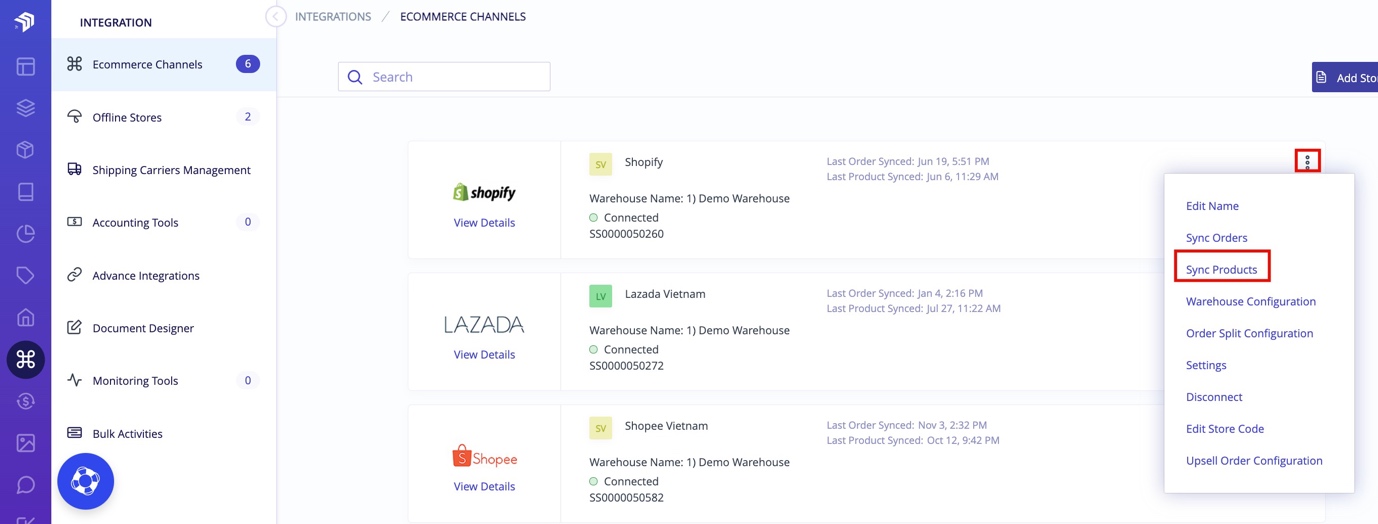Choose Edit Store Code from the menu
This screenshot has height=524, width=1378.
[x=1225, y=429]
